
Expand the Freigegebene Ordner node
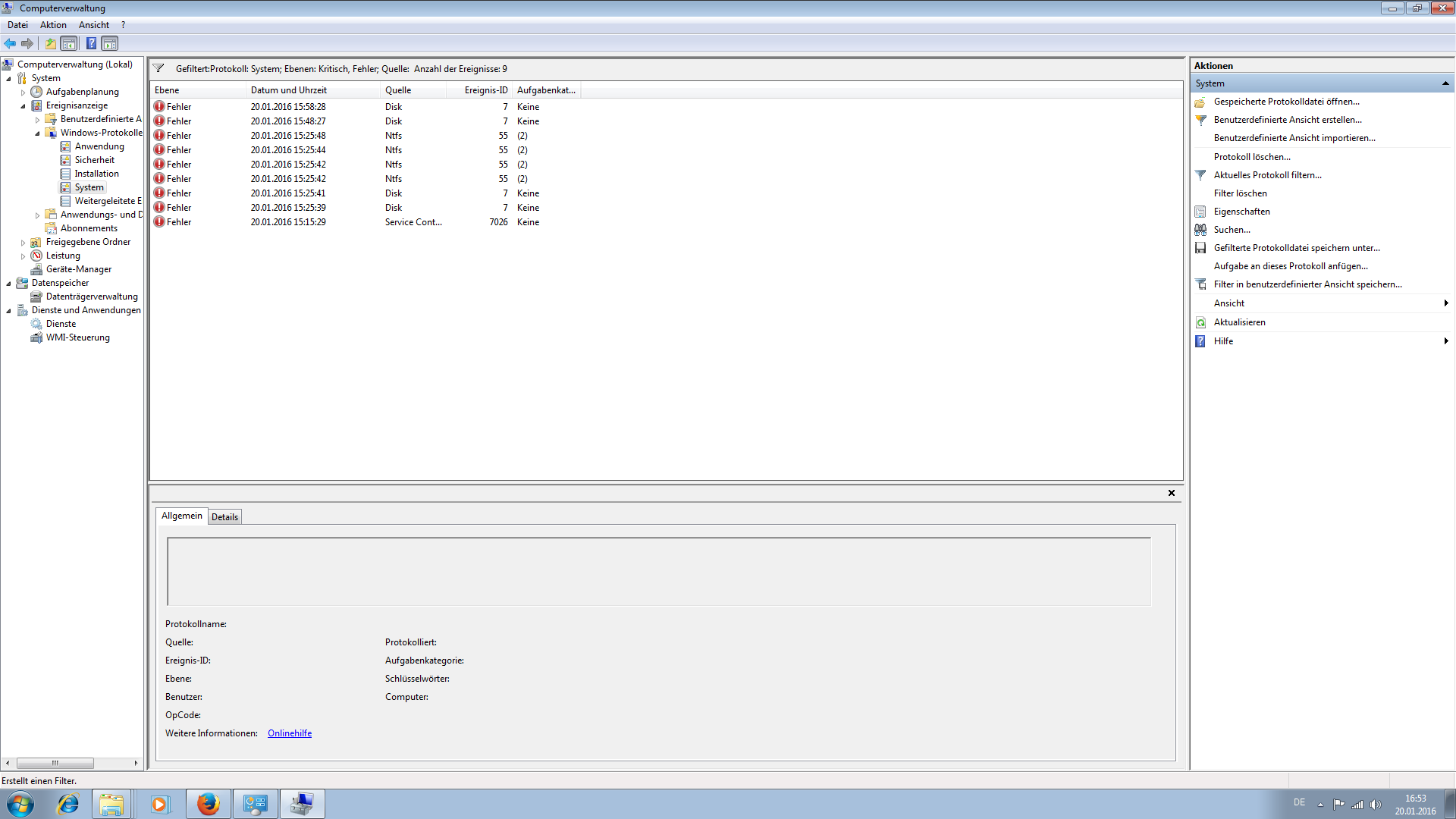click(x=23, y=243)
